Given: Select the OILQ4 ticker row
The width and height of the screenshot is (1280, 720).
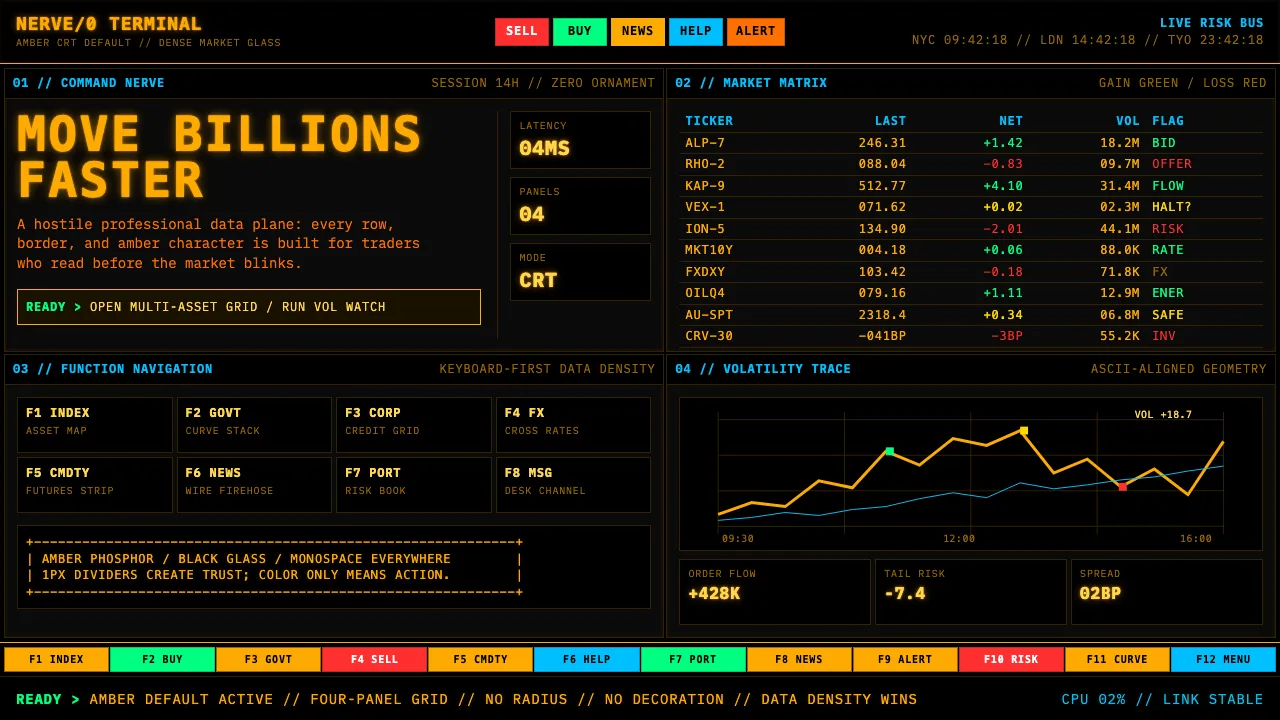Looking at the screenshot, I should 971,293.
